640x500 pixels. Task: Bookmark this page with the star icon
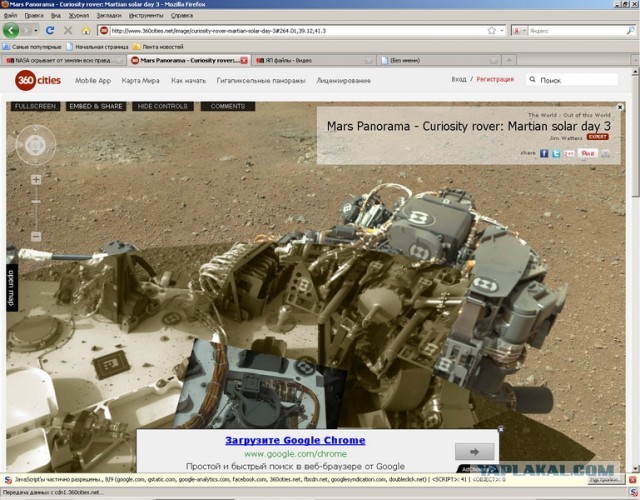coord(492,31)
